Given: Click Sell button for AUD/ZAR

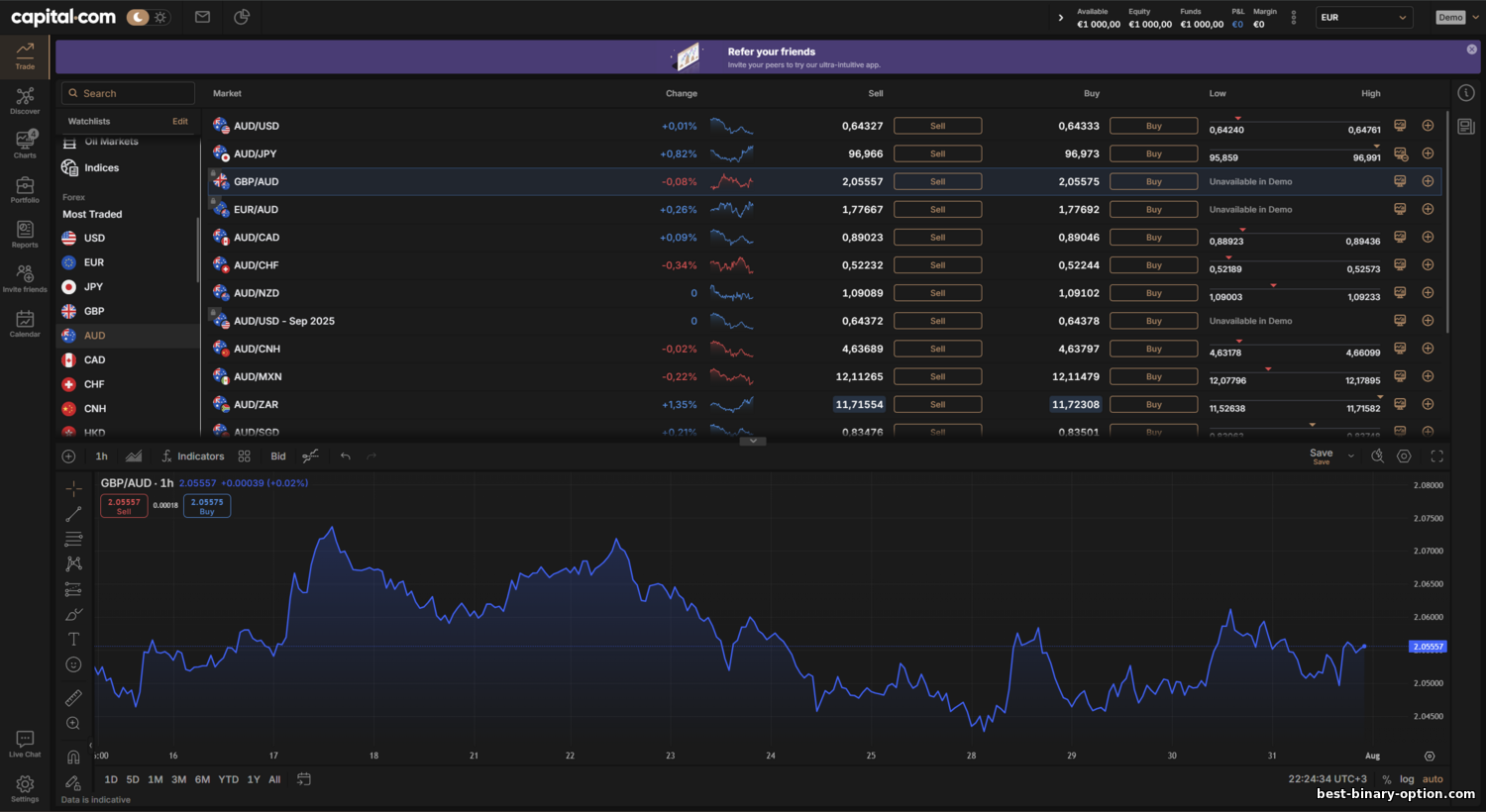Looking at the screenshot, I should tap(937, 404).
